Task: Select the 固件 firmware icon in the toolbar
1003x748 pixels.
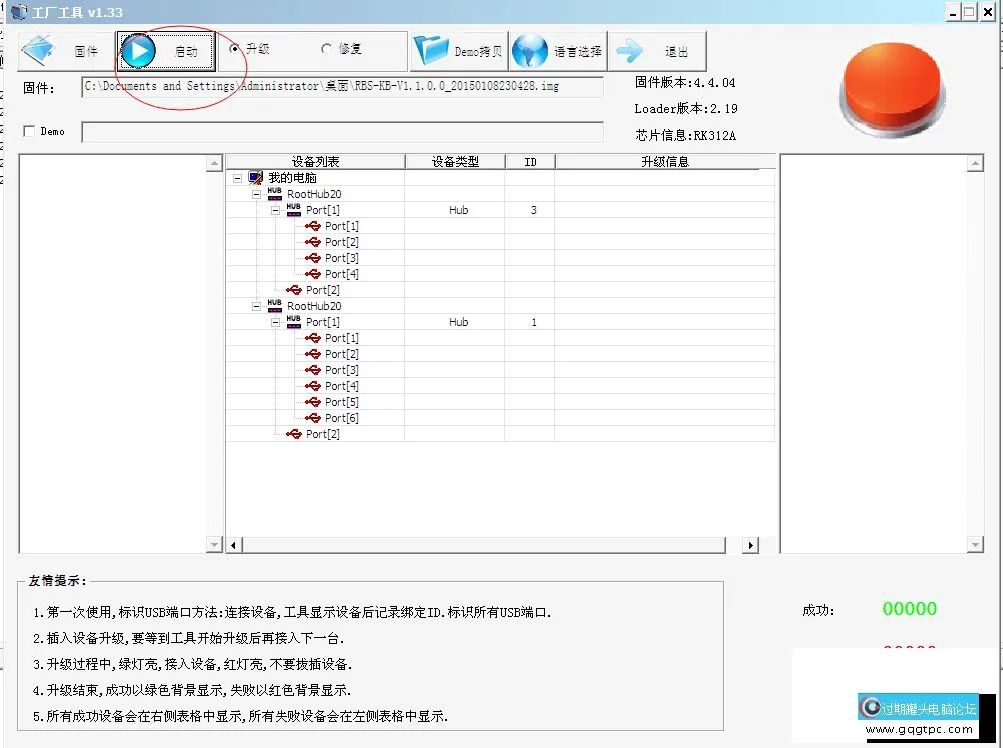Action: tap(36, 48)
